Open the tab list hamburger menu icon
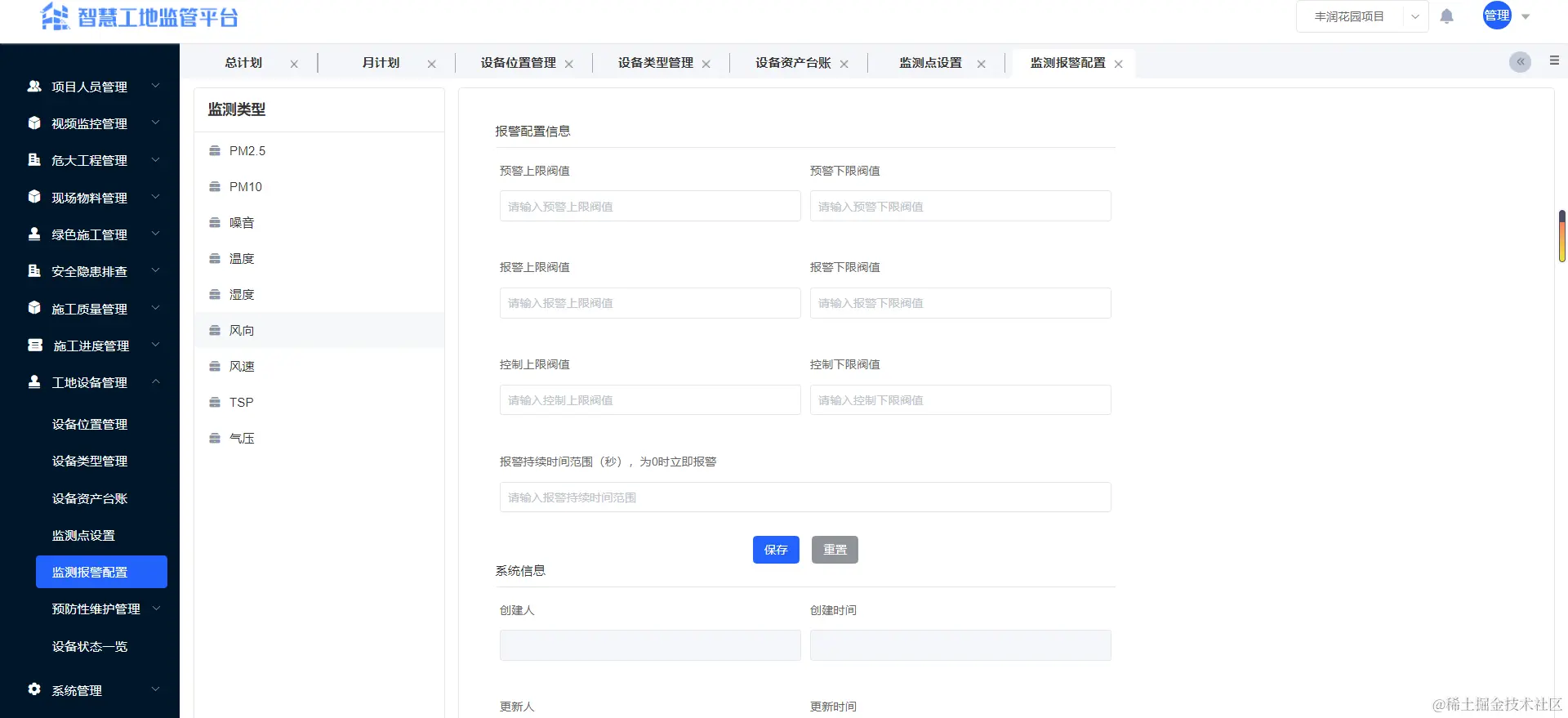 [x=1554, y=60]
